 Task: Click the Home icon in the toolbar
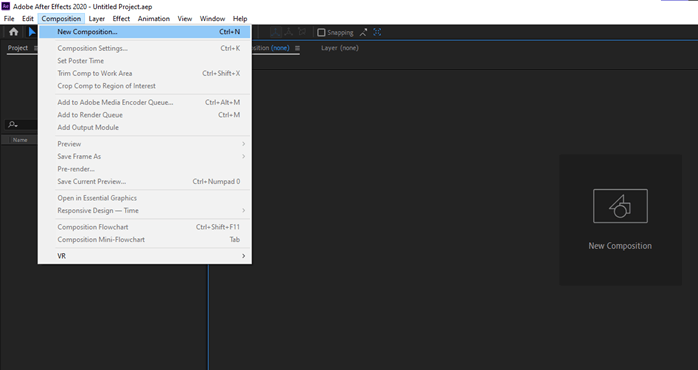click(x=13, y=32)
